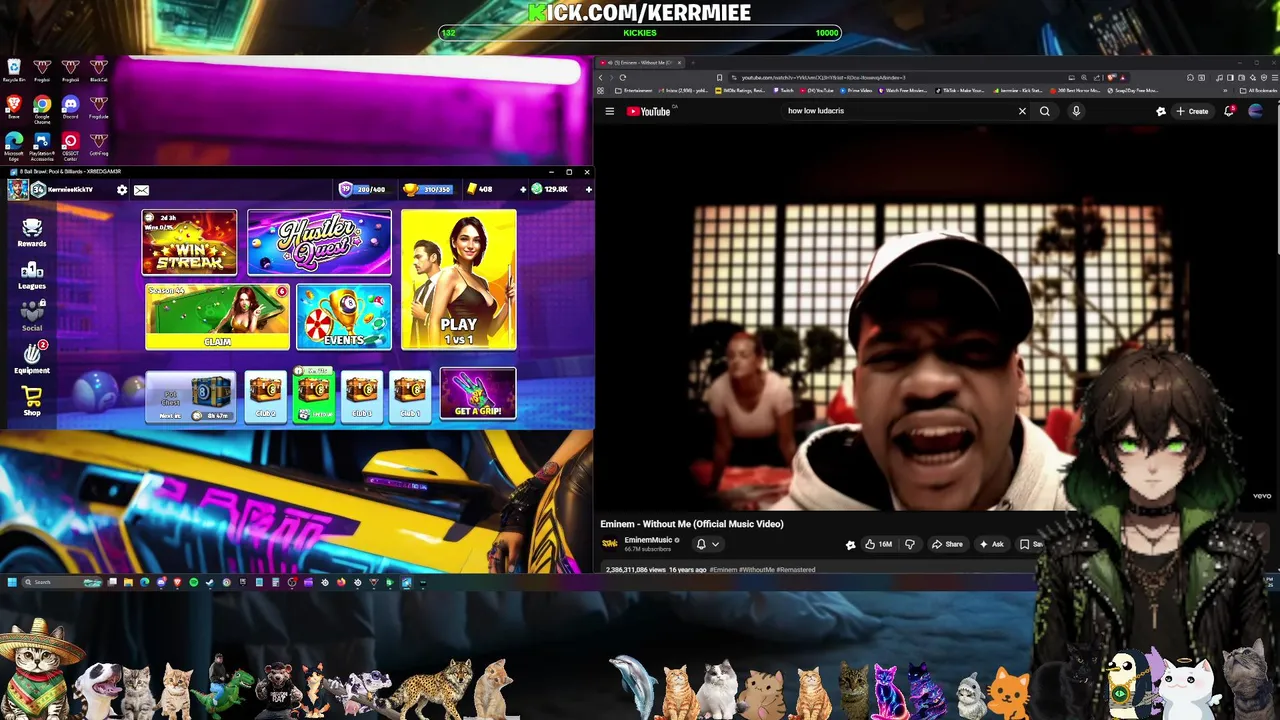Open the Hustler Quest banner
Image resolution: width=1280 pixels, height=720 pixels.
tap(319, 242)
